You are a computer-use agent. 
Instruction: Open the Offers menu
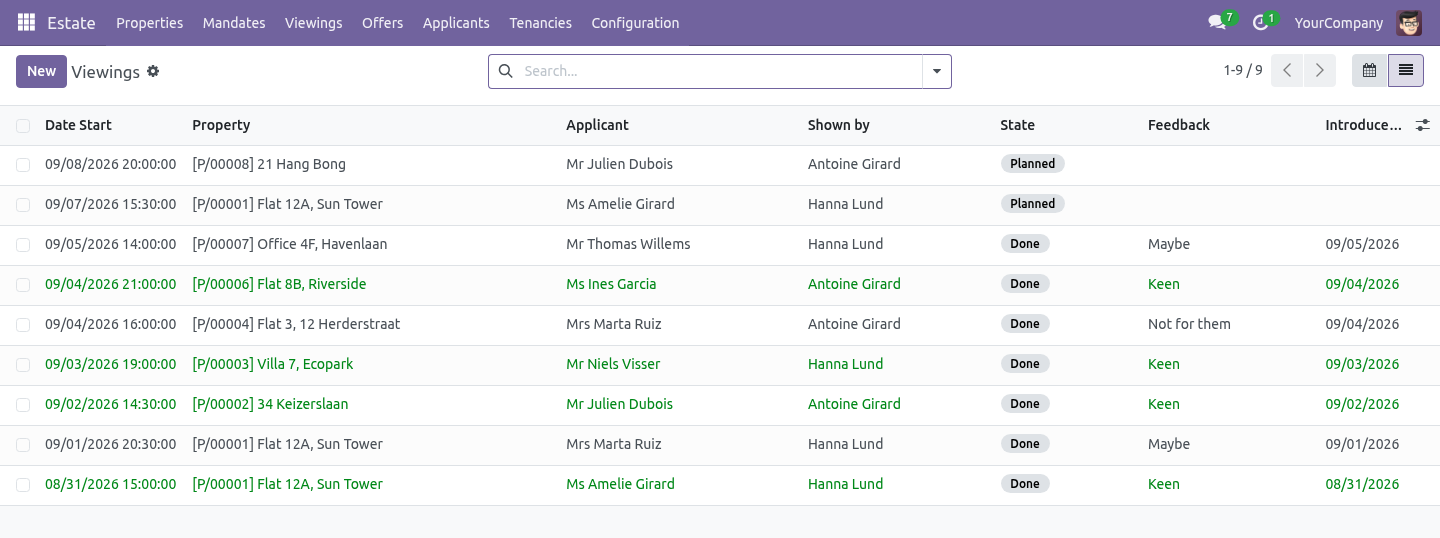click(382, 22)
